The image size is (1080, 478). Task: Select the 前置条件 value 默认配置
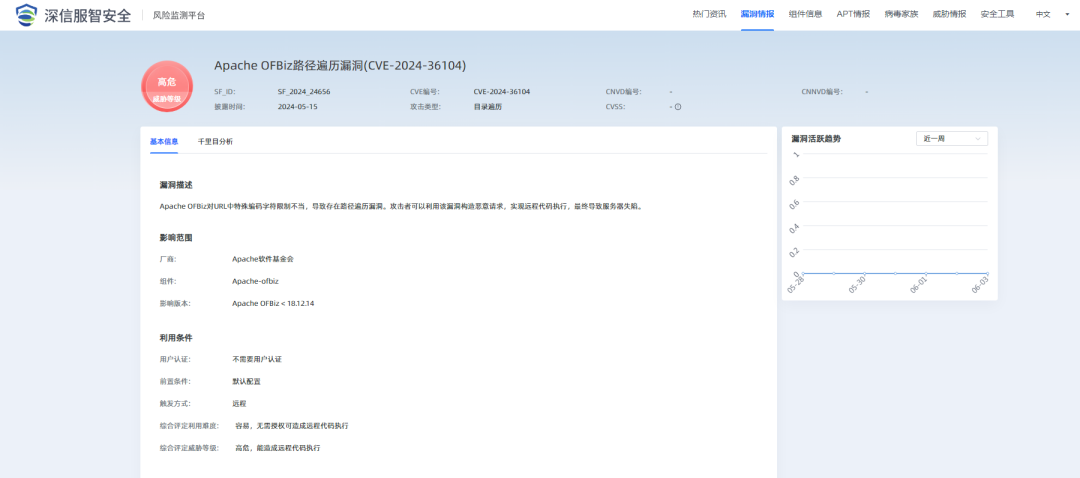[x=247, y=381]
